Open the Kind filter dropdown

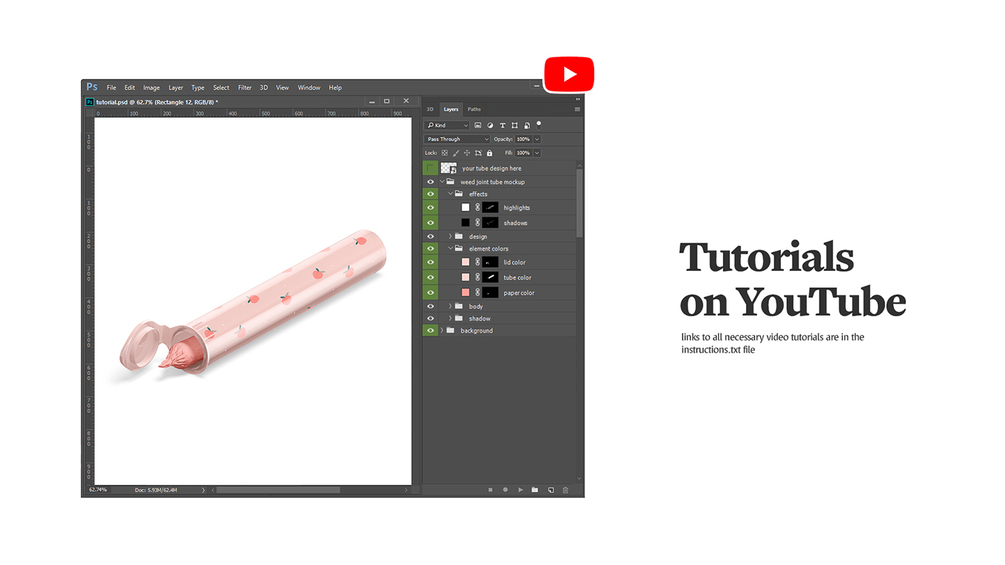(447, 126)
